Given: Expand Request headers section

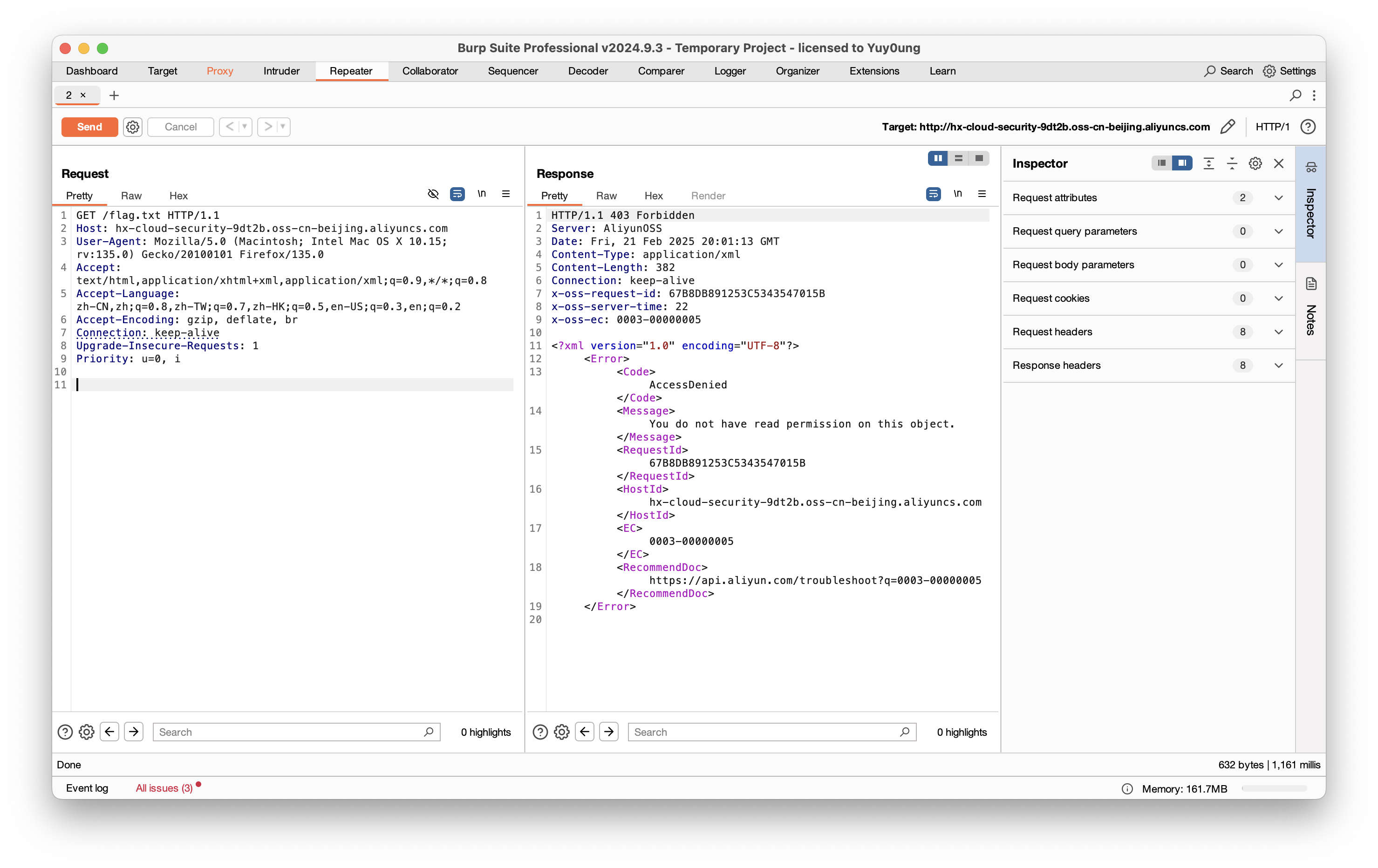Looking at the screenshot, I should pos(1278,332).
